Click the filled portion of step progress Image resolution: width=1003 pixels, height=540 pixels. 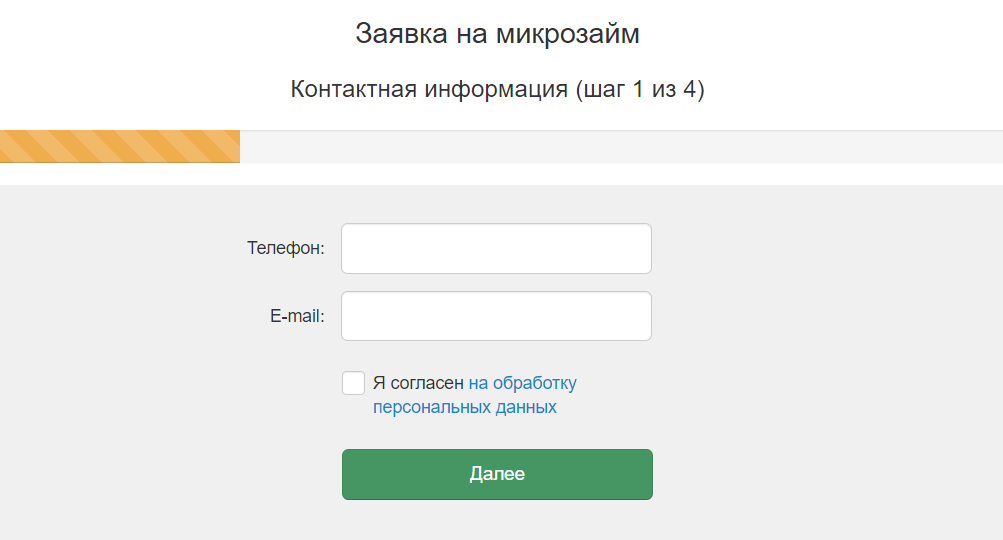(120, 146)
